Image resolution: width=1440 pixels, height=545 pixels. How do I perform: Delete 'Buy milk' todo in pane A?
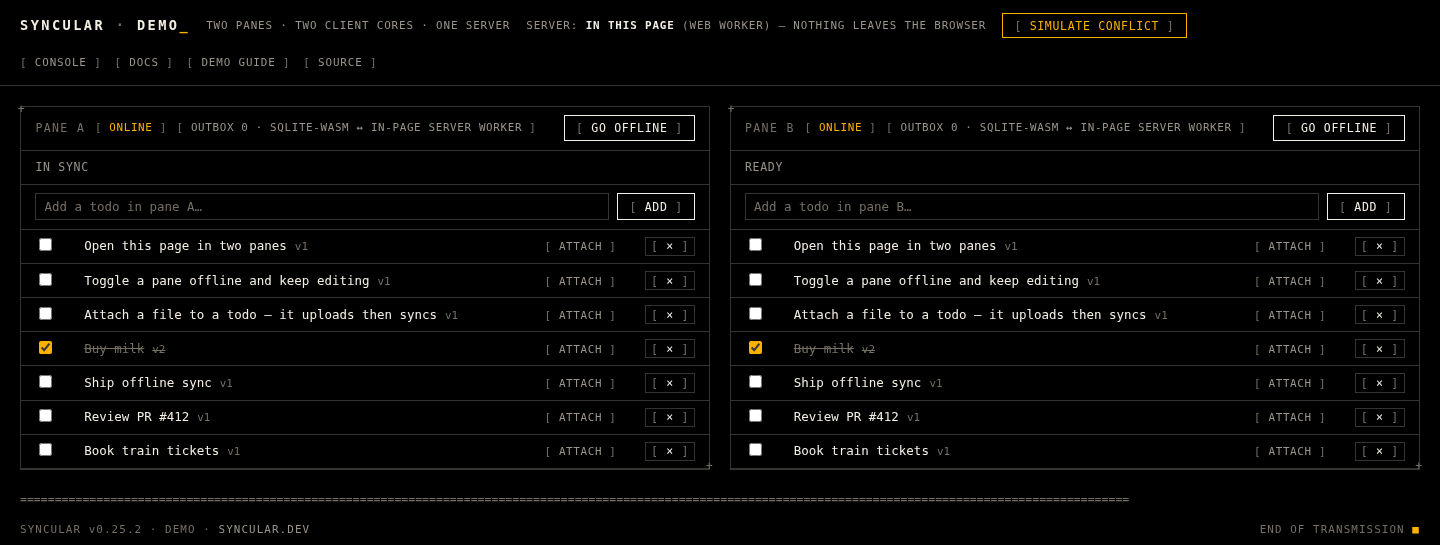tap(670, 348)
